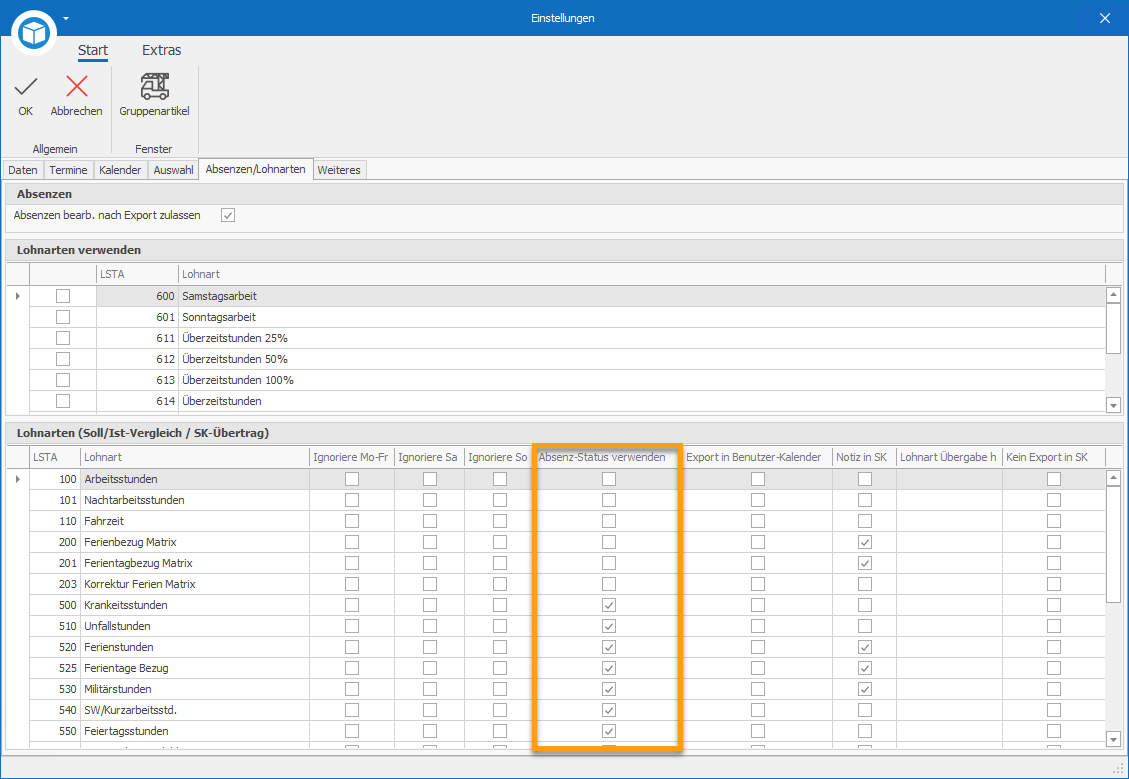Sort by Lohnart column in Lohnarten verwenden

coord(642,274)
